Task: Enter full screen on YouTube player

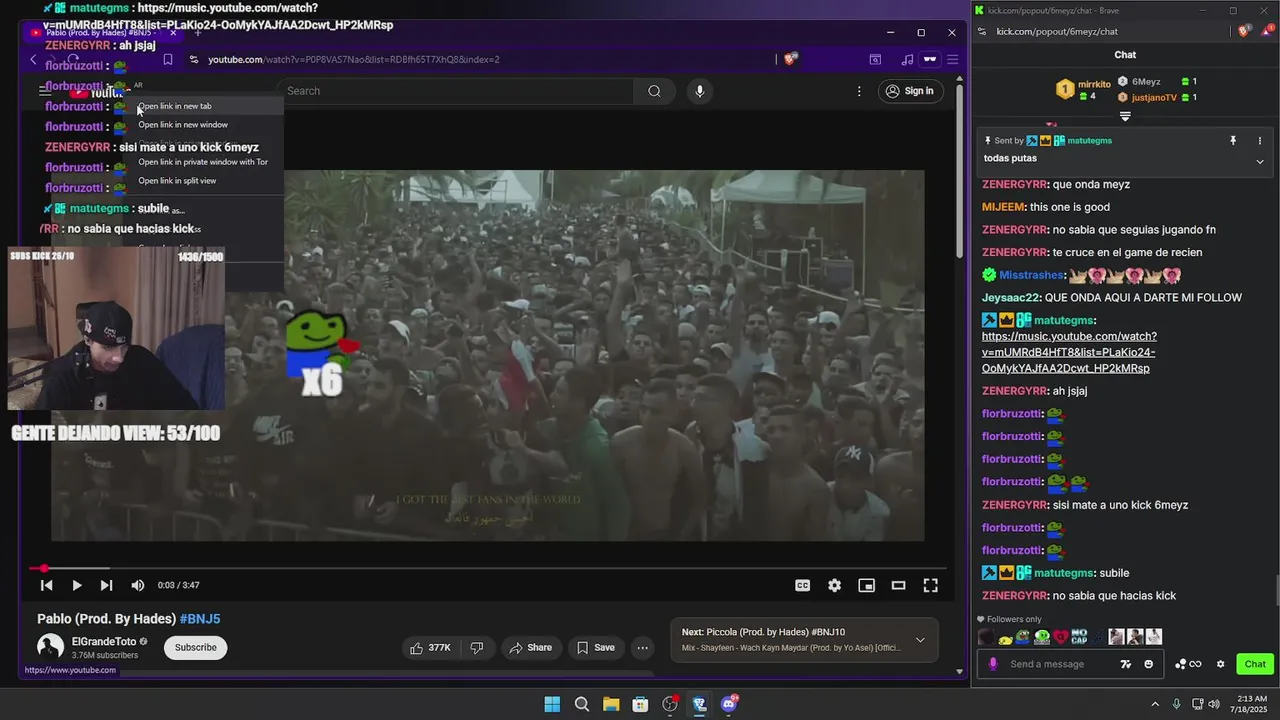Action: (x=930, y=585)
